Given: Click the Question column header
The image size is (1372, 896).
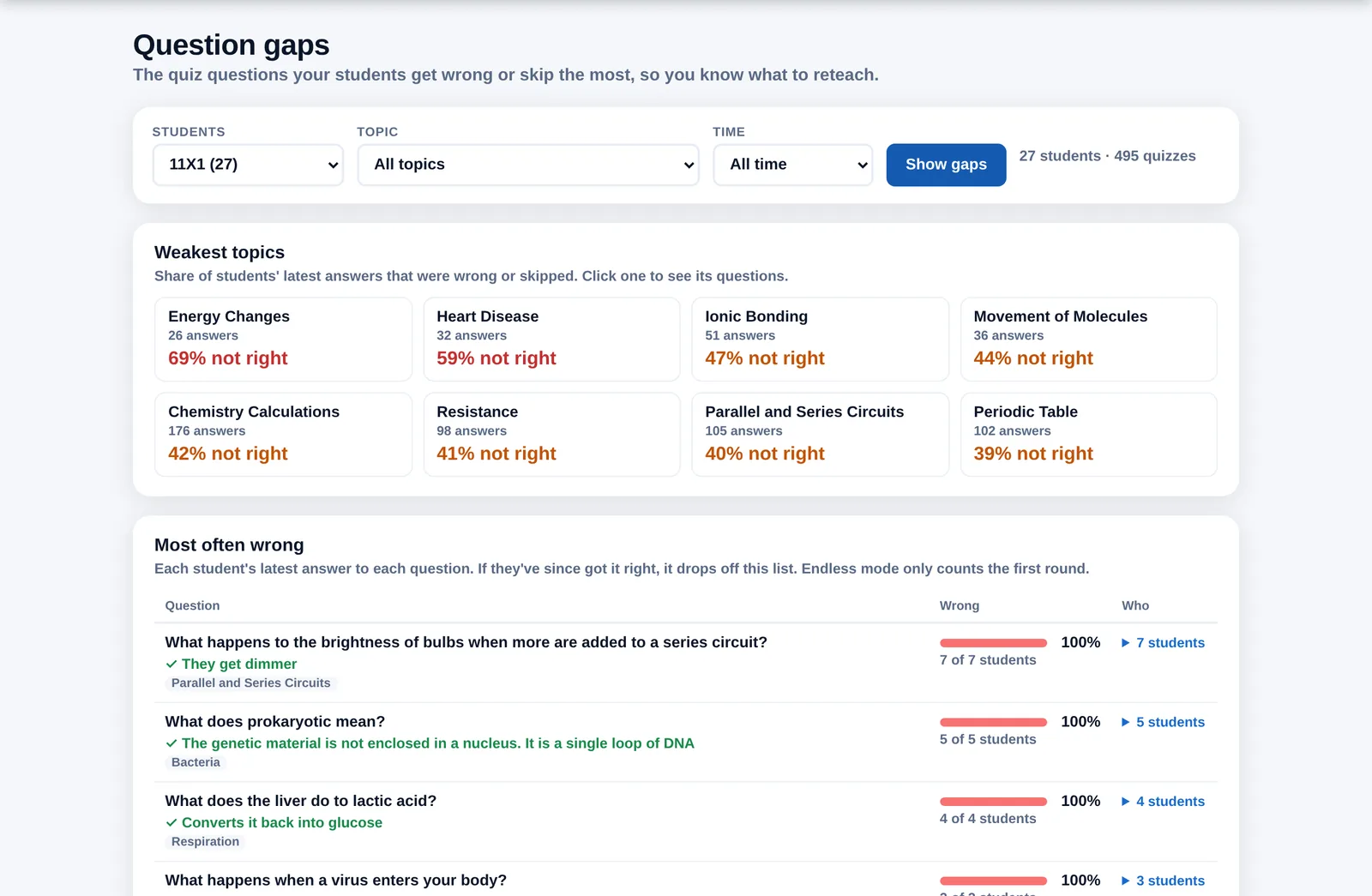Looking at the screenshot, I should pos(192,605).
